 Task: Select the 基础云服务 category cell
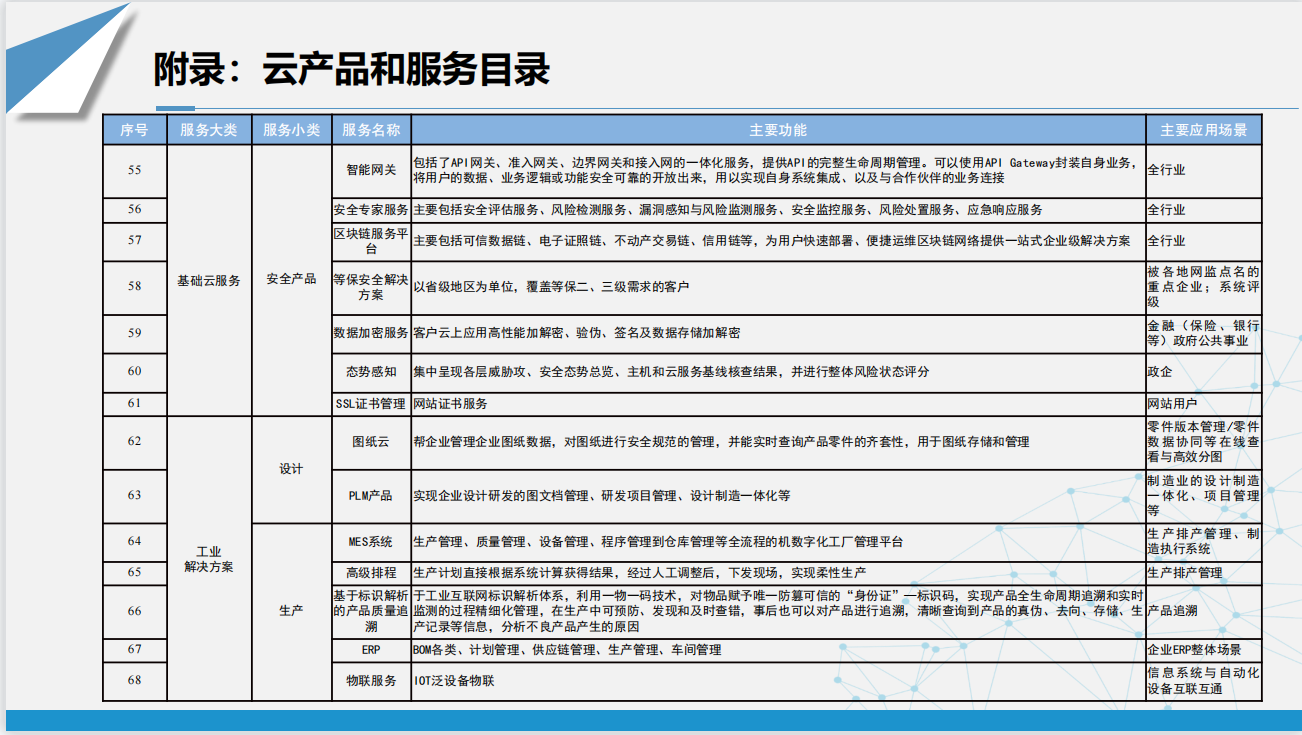[208, 281]
